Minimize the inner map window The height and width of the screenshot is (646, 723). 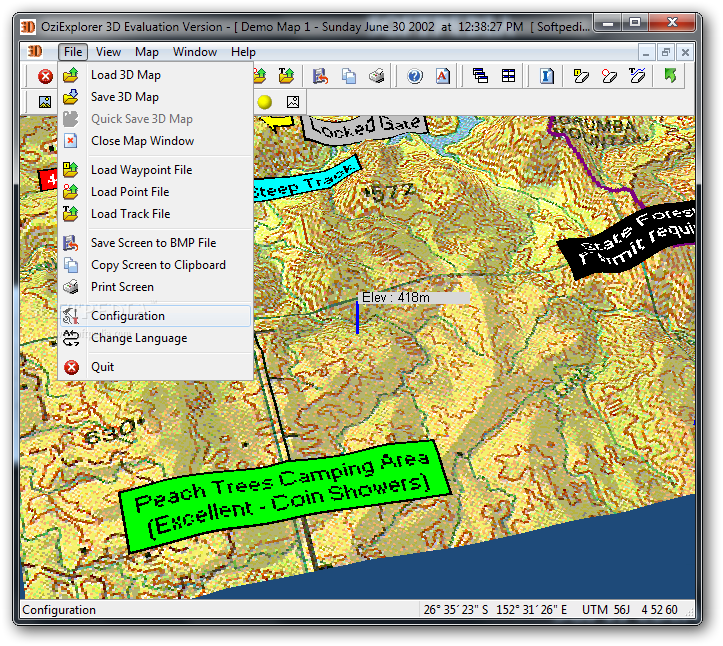pyautogui.click(x=646, y=52)
